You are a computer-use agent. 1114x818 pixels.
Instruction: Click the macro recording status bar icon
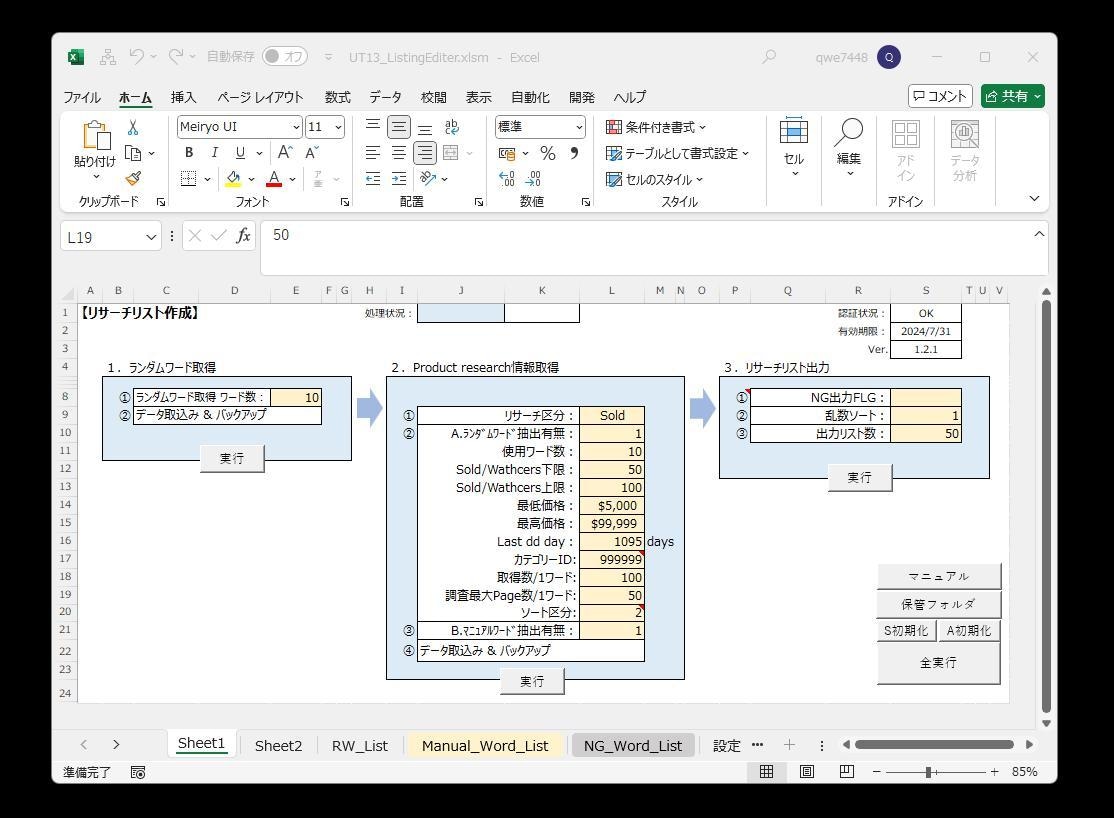(138, 773)
